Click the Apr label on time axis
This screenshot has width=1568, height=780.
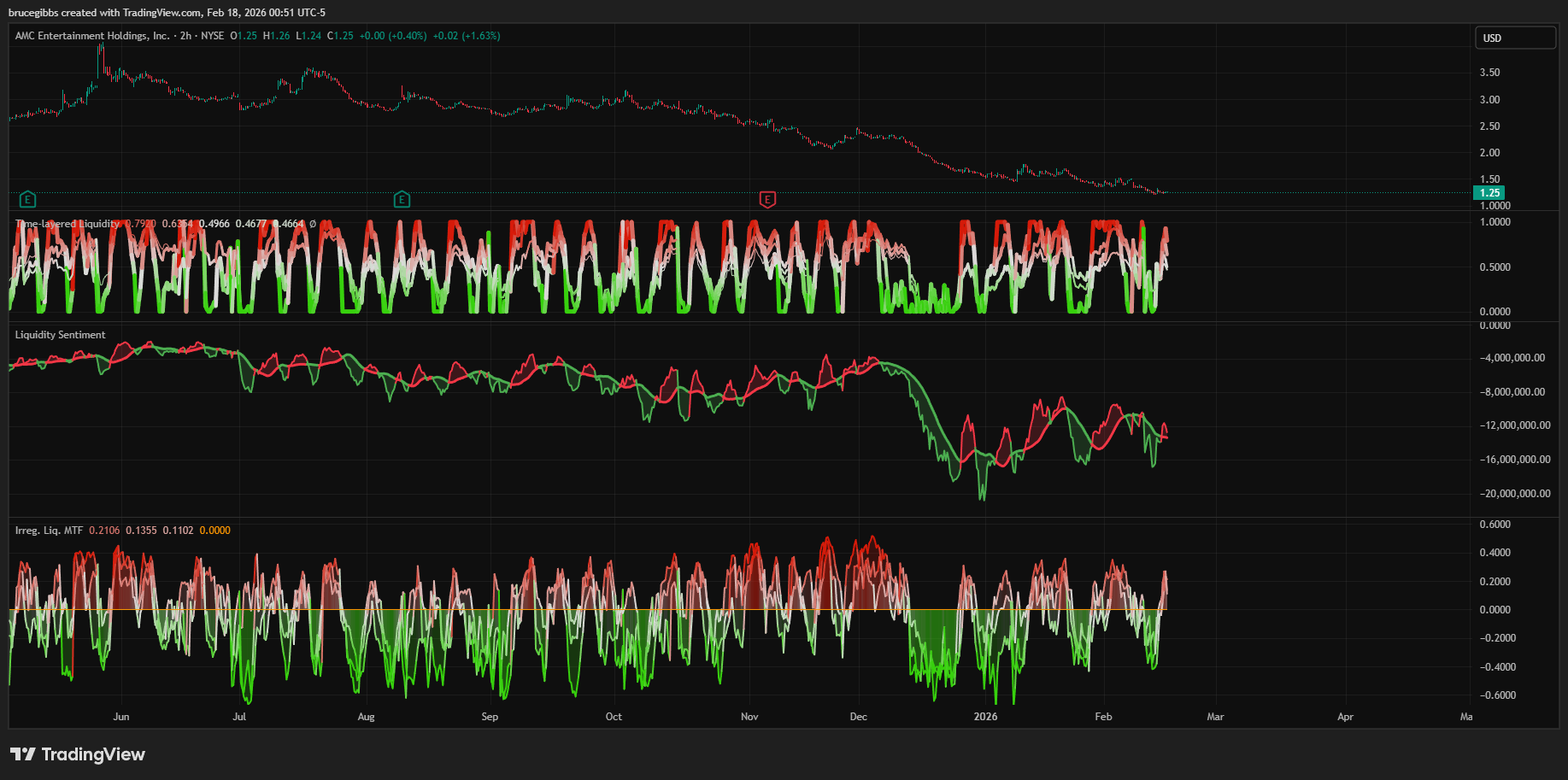pos(1345,717)
